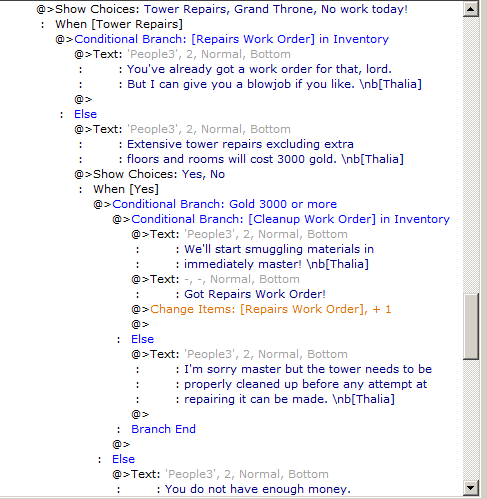Viewport: 487px width, 499px height.
Task: Select empty @> line below Branch End
Action: tap(121, 444)
